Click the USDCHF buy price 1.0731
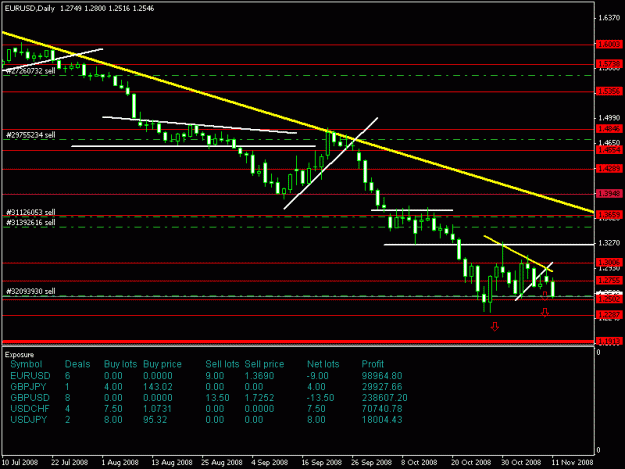The image size is (625, 469). click(157, 409)
